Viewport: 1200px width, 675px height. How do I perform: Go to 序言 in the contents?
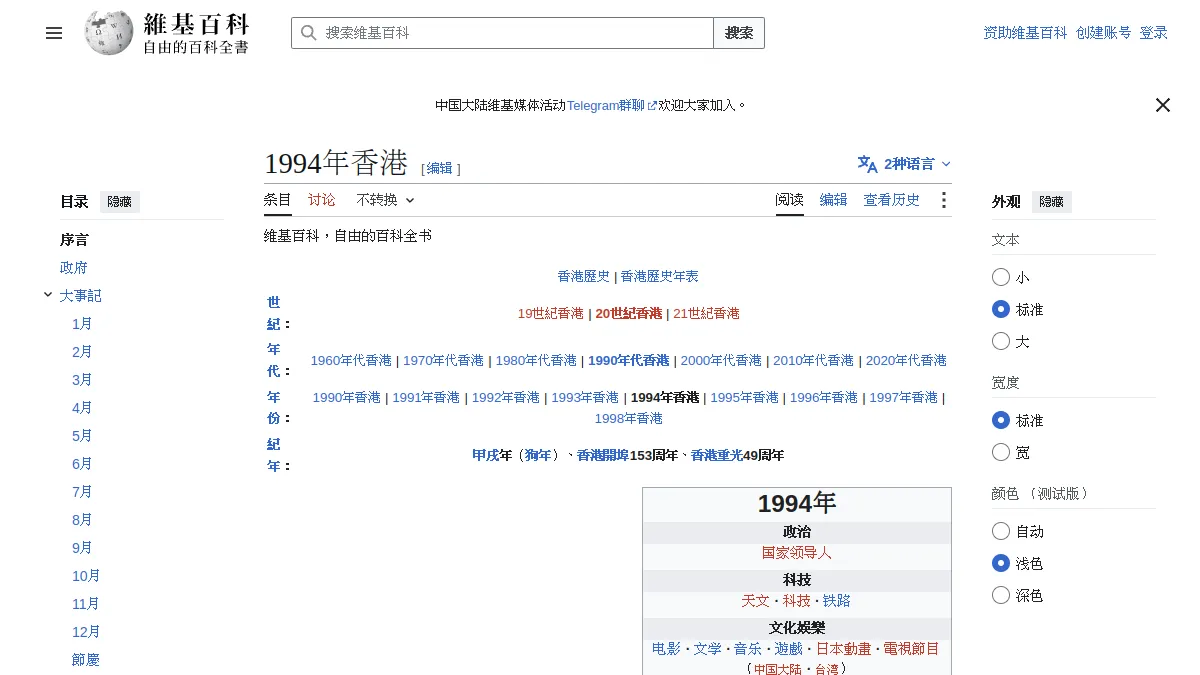tap(74, 240)
